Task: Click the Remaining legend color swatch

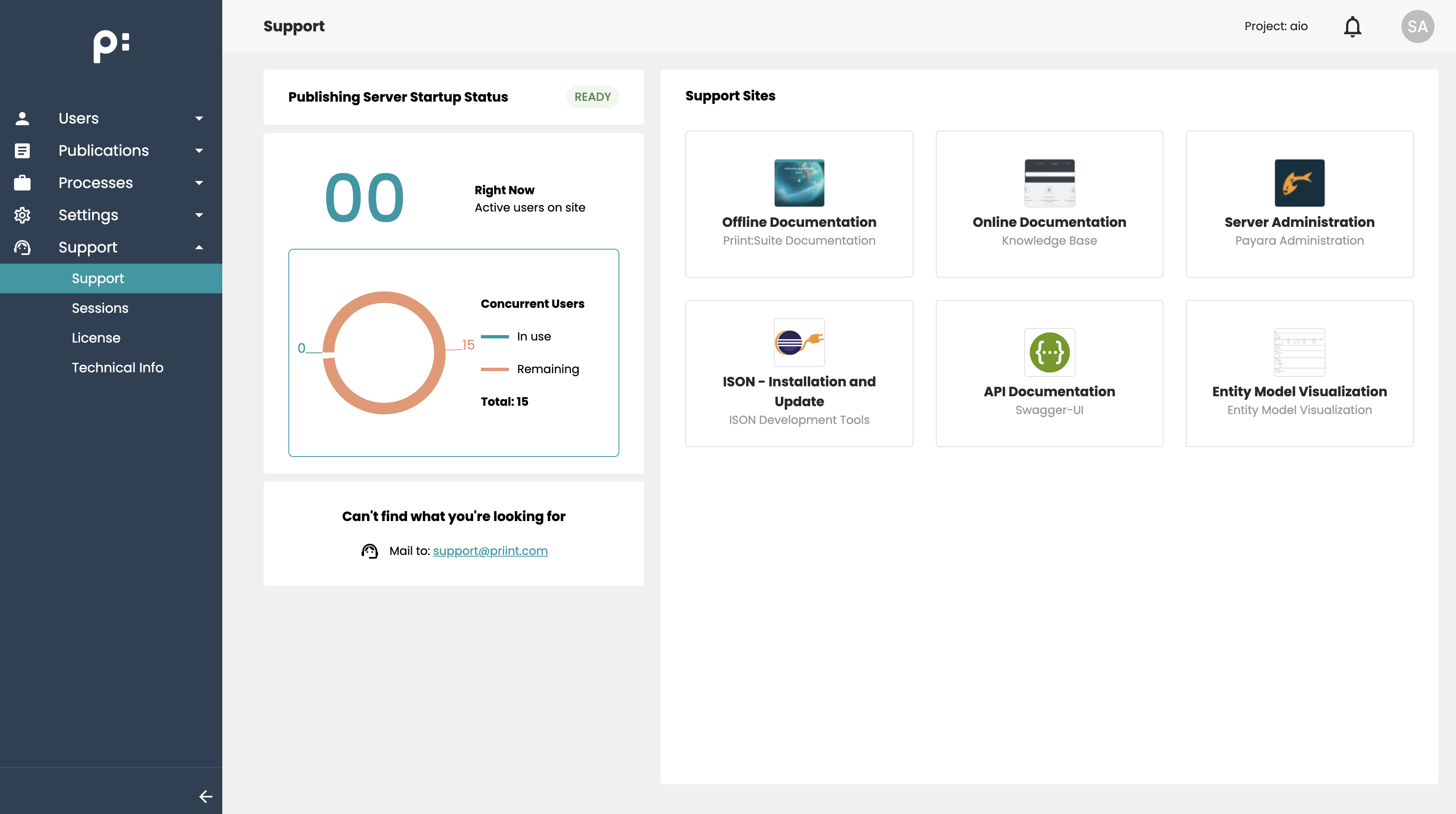Action: tap(495, 369)
